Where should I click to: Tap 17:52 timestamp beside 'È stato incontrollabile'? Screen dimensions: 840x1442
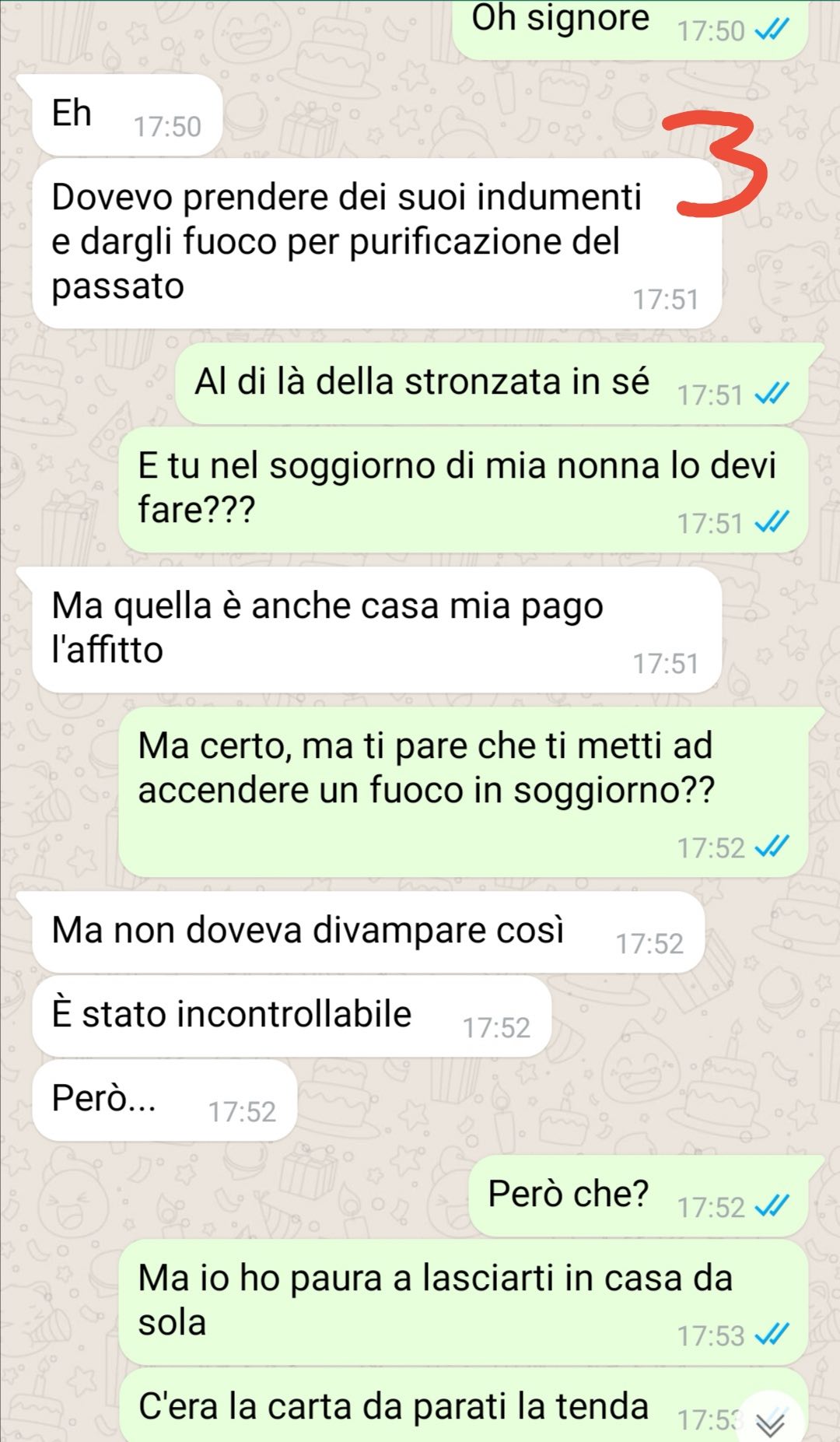[x=496, y=1027]
